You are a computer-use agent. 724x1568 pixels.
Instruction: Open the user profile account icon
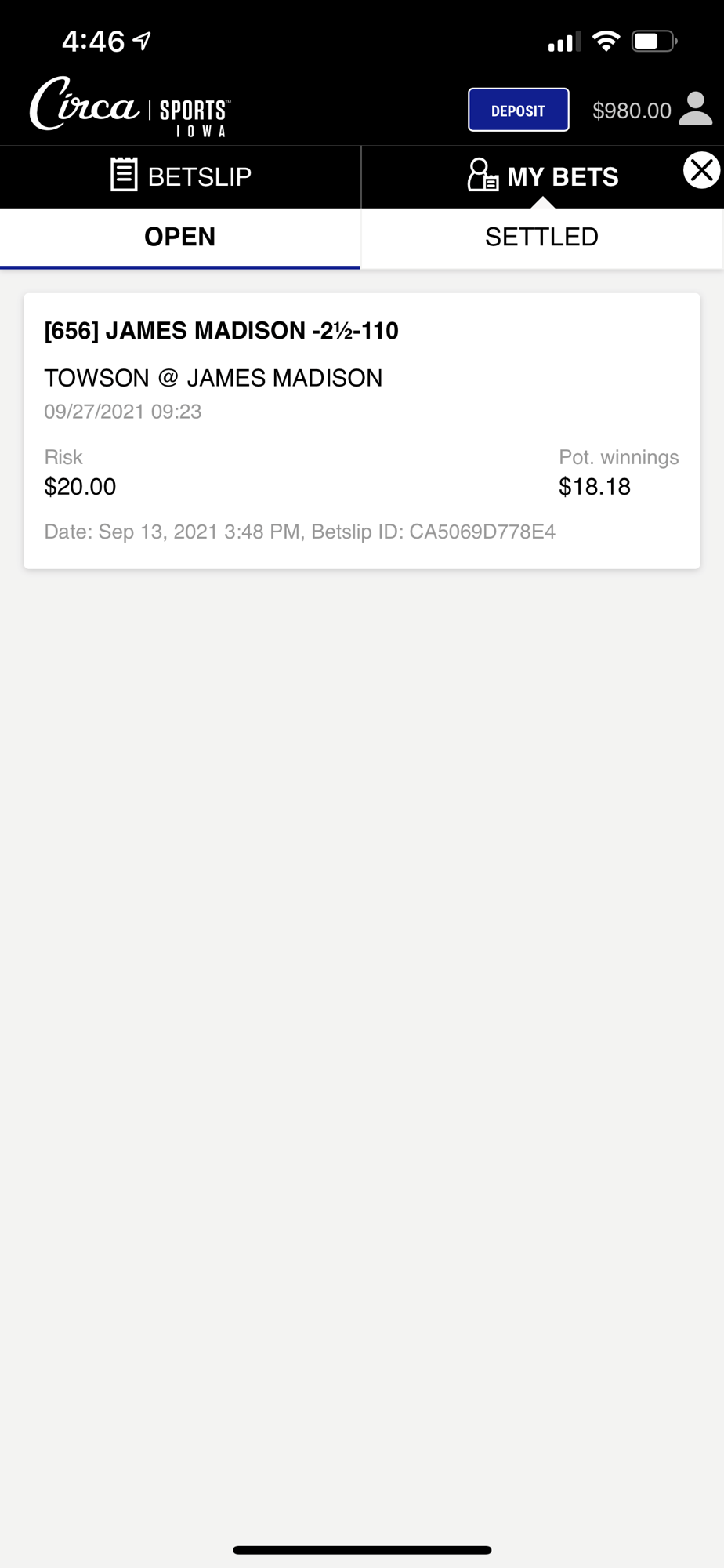tap(695, 109)
